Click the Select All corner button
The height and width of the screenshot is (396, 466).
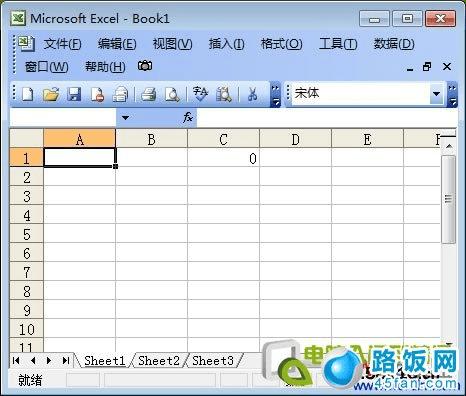pos(27,139)
